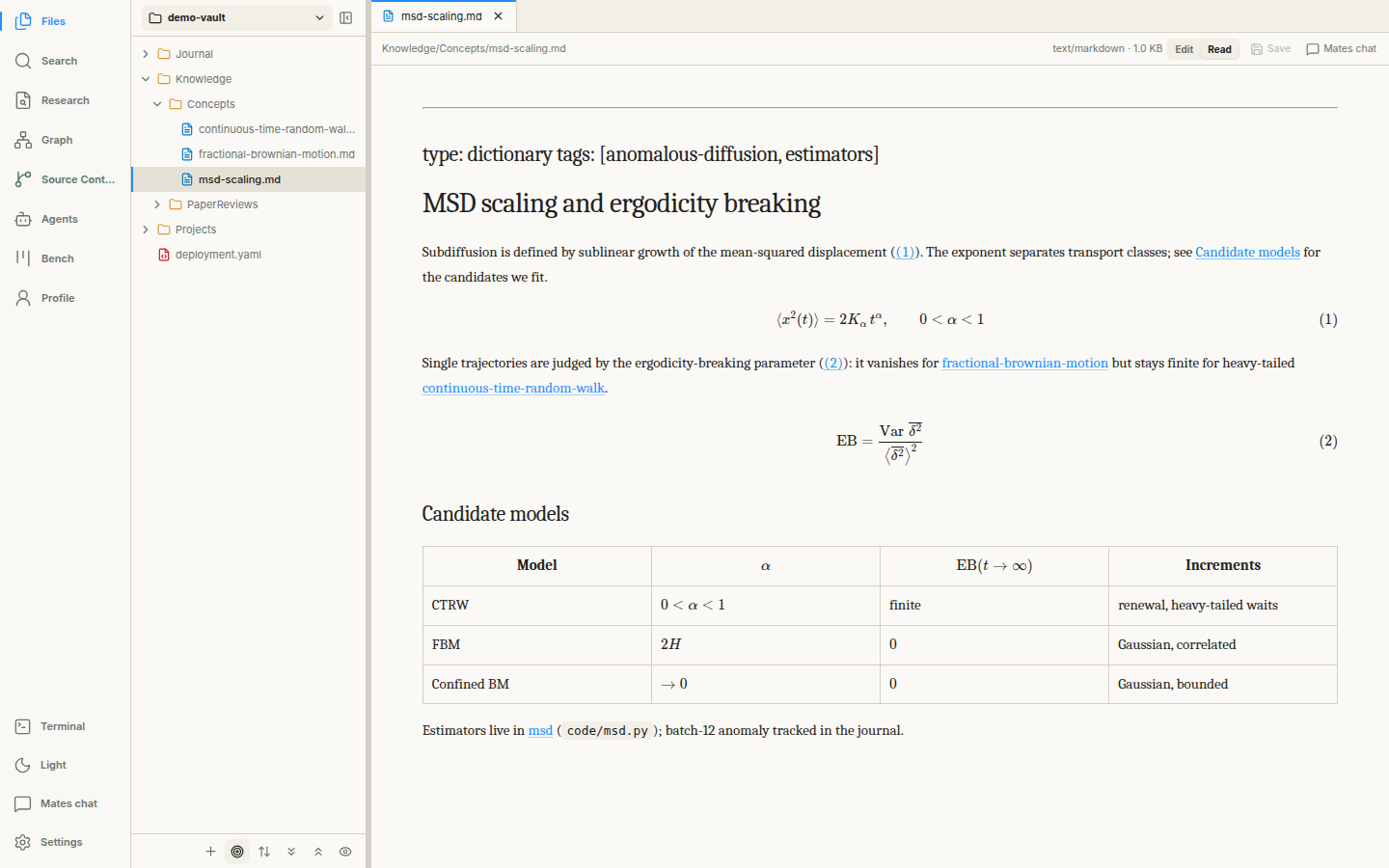Open fractional-brownian-motion.md in the tree
1389x868 pixels.
[249, 154]
